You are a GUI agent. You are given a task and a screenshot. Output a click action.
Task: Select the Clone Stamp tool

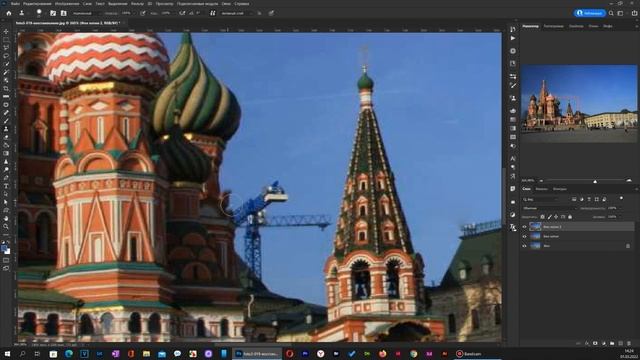[x=6, y=129]
